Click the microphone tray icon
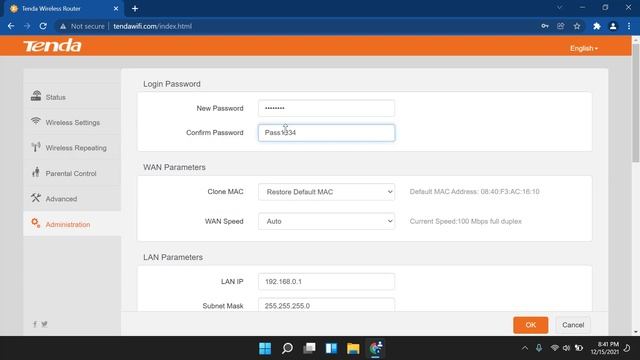The image size is (640, 360). pyautogui.click(x=539, y=348)
